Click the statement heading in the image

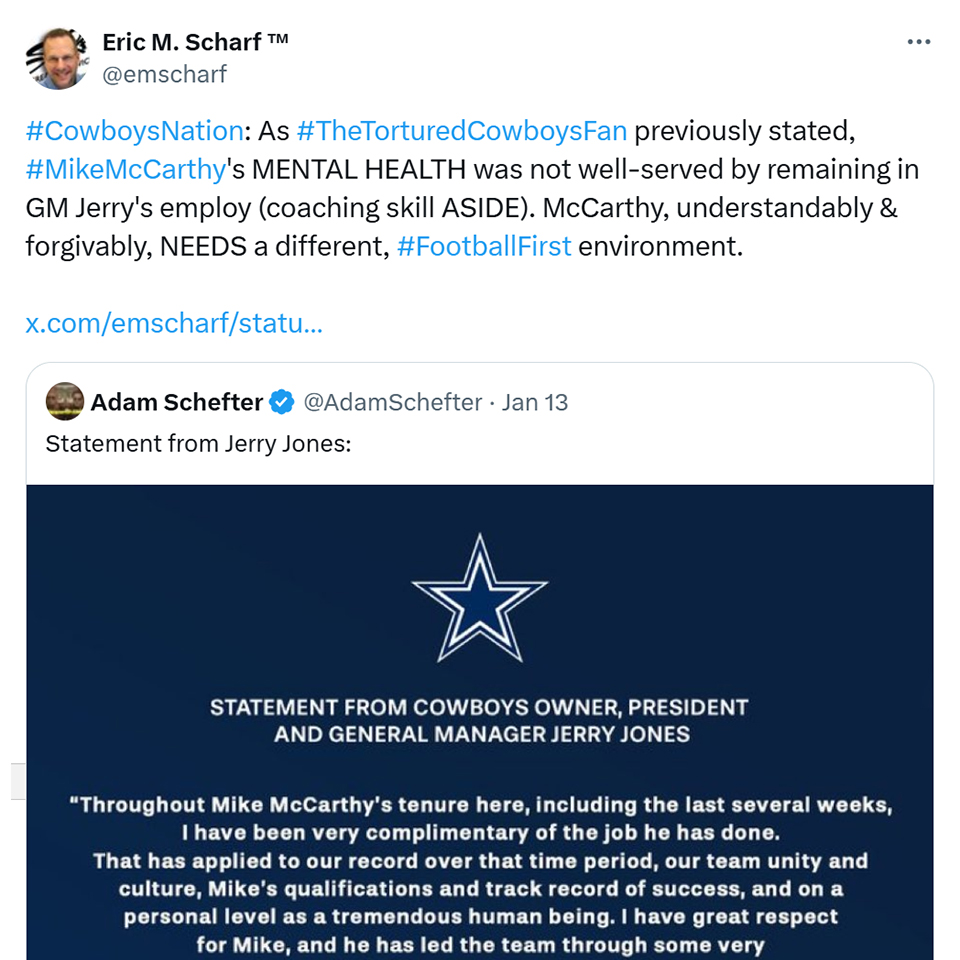pos(480,721)
